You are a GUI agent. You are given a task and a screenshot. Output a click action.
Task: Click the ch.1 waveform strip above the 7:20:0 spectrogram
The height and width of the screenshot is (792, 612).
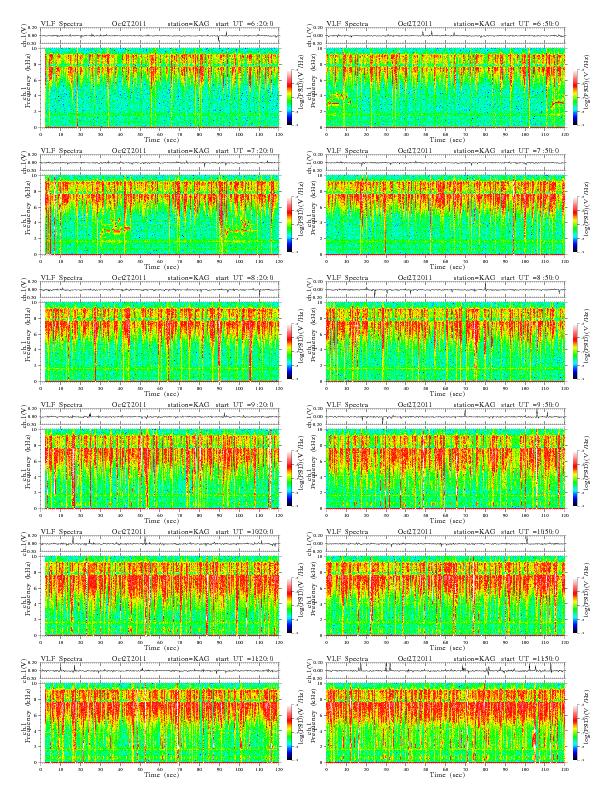tap(160, 163)
